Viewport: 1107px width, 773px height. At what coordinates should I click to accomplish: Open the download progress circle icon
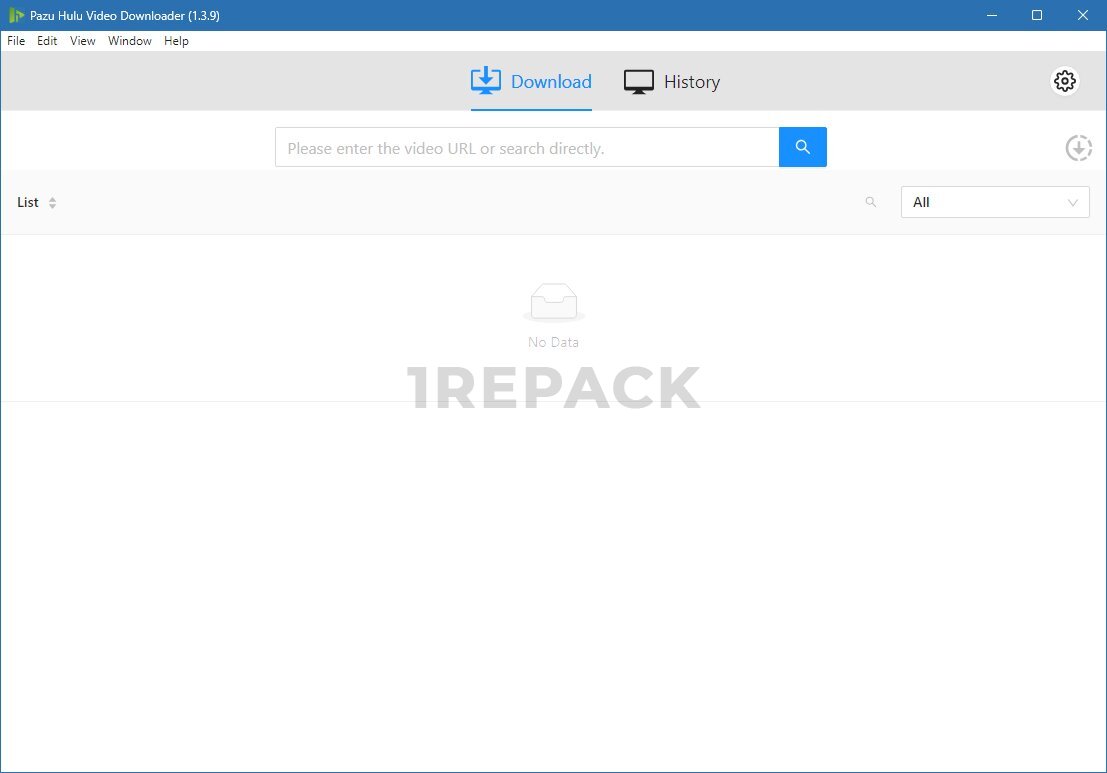click(1078, 148)
